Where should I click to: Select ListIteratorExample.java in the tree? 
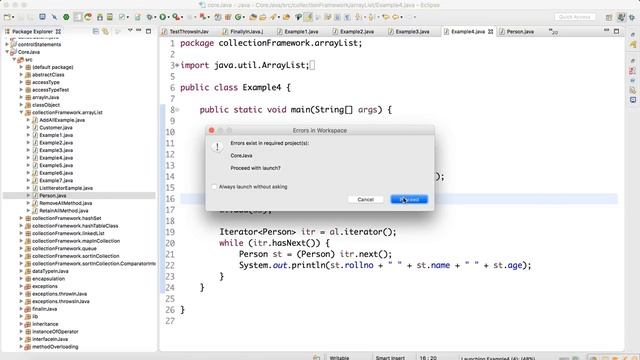pos(66,188)
